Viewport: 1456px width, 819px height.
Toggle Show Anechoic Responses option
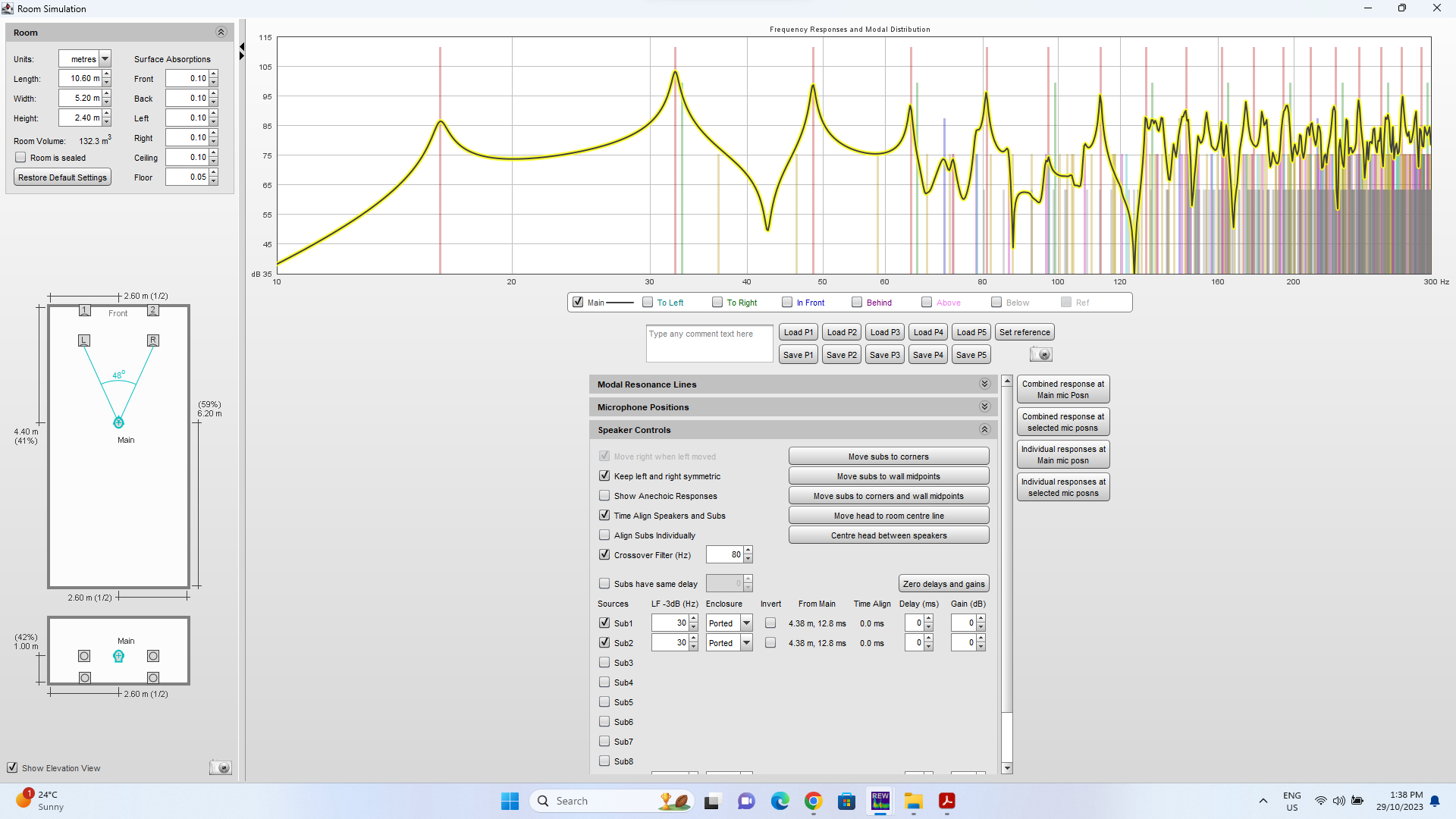(x=604, y=496)
